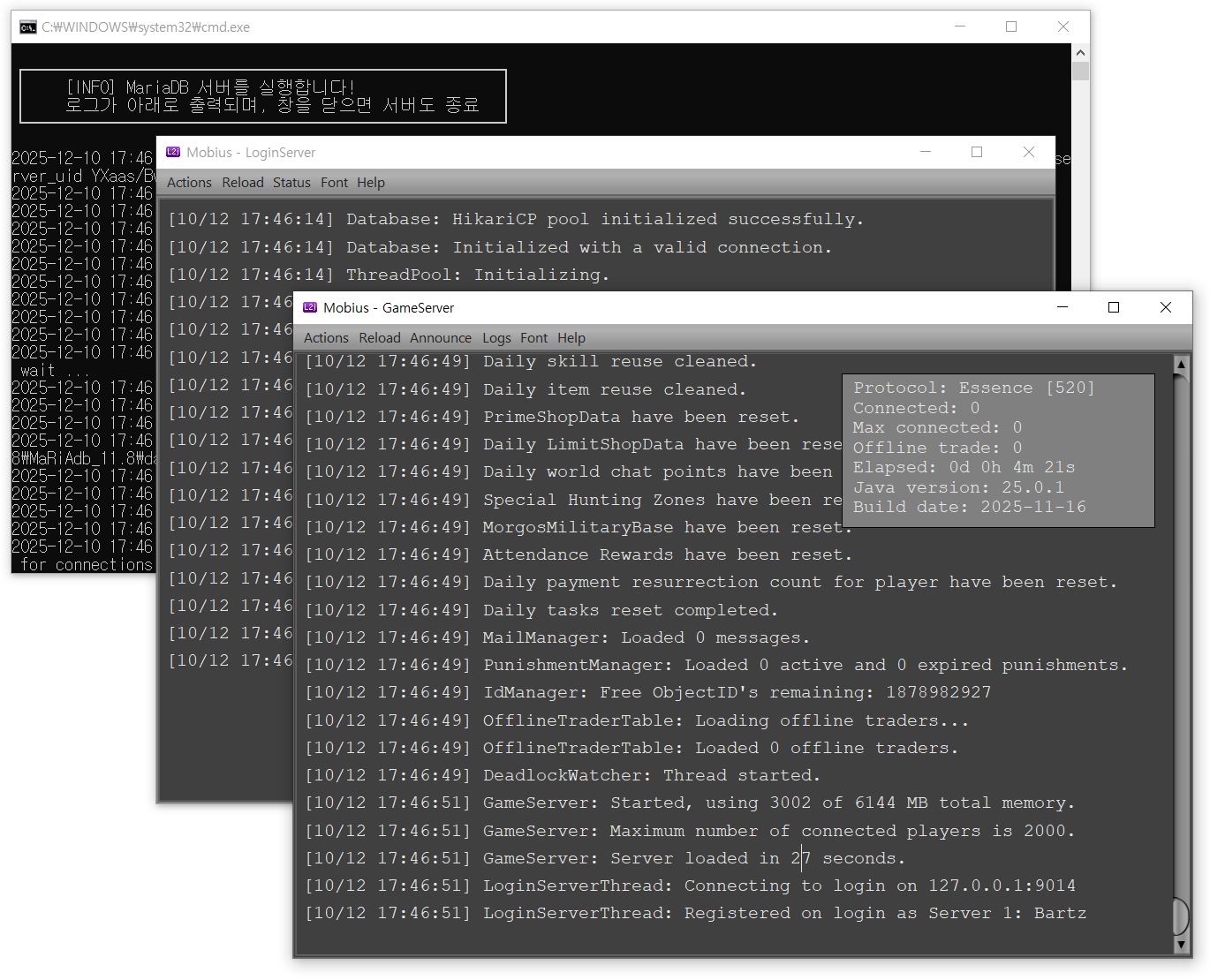This screenshot has width=1210, height=980.
Task: Open the GameServer Actions menu
Action: [326, 337]
